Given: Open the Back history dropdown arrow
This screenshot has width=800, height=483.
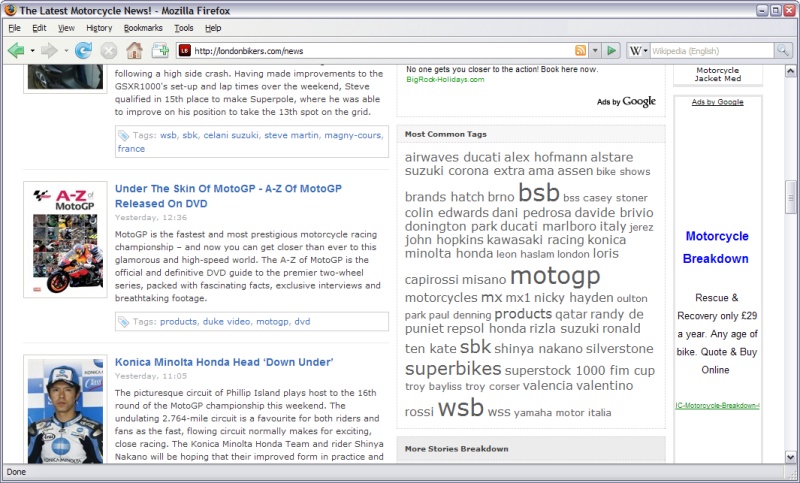Looking at the screenshot, I should (x=32, y=50).
